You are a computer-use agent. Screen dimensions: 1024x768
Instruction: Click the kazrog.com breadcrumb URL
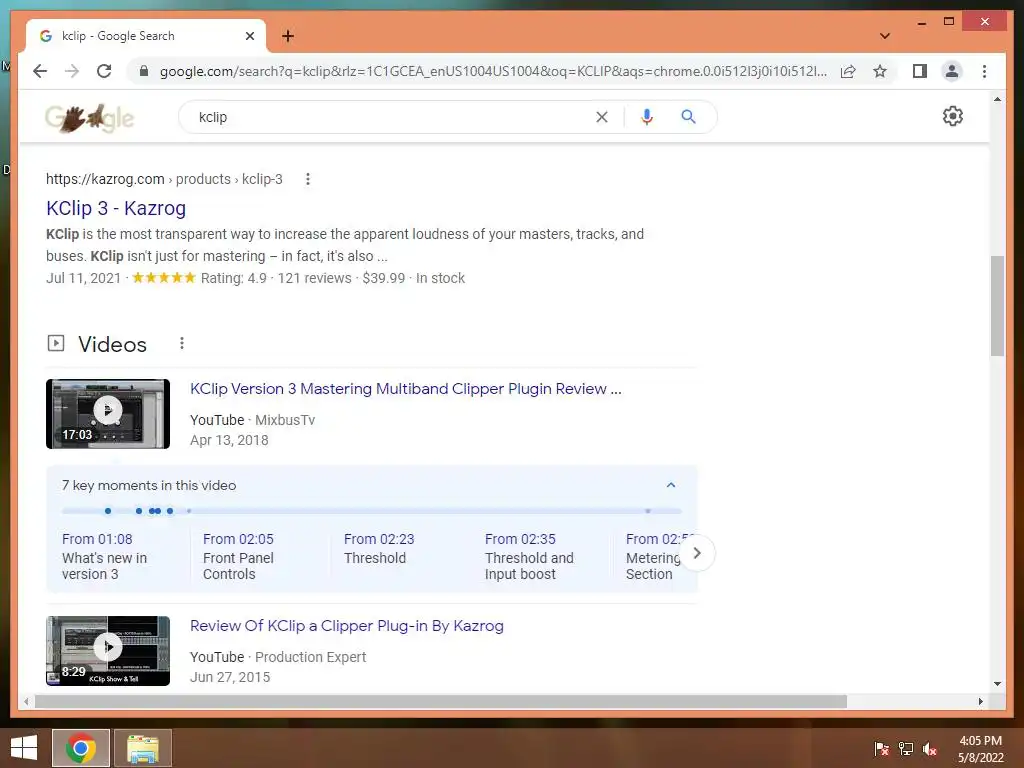[164, 179]
